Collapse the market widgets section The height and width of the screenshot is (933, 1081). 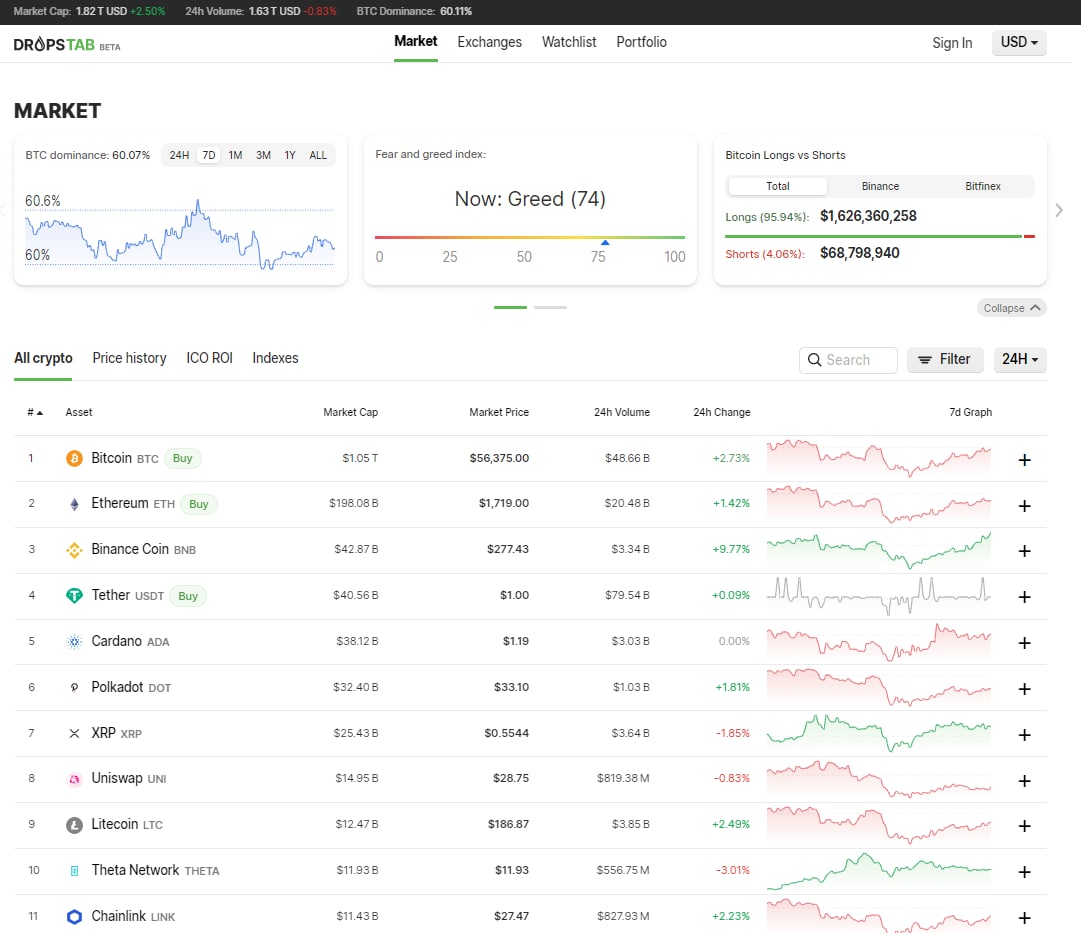pyautogui.click(x=1011, y=308)
